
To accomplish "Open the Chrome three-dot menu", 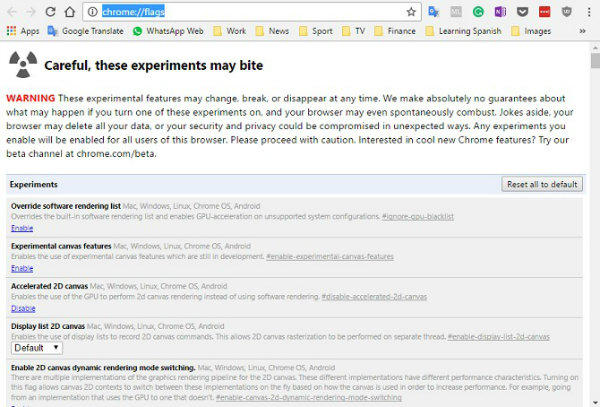I will click(589, 12).
